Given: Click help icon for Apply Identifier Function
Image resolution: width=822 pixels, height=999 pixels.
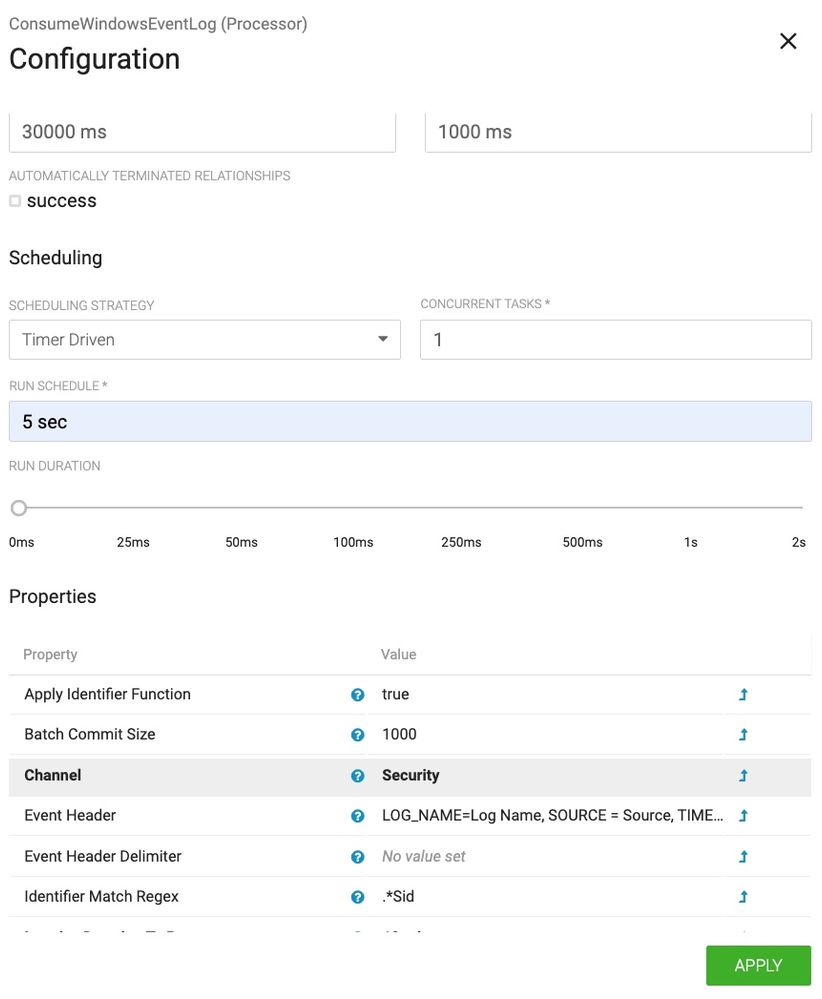Looking at the screenshot, I should pos(358,695).
